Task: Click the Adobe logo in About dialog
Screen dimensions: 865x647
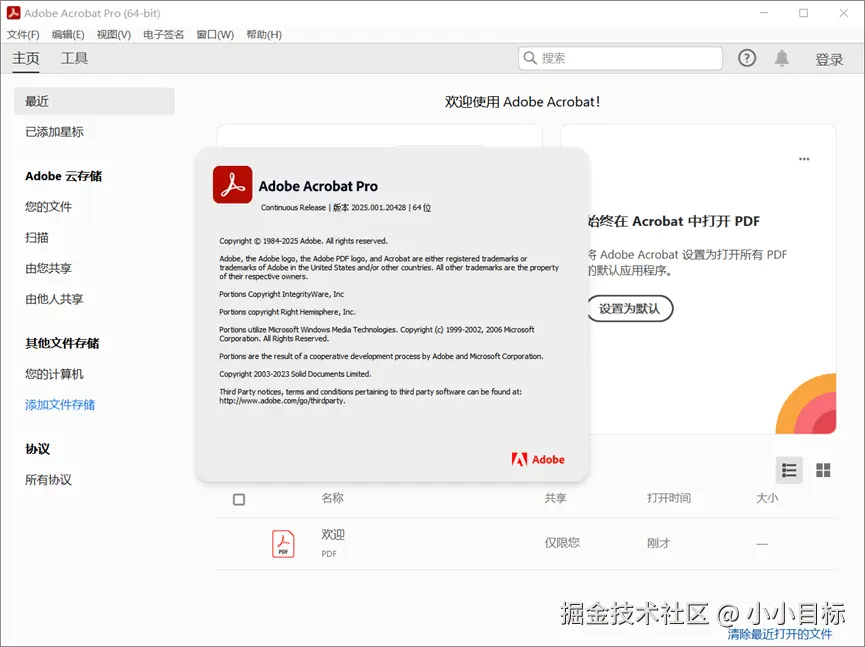Action: pyautogui.click(x=538, y=459)
